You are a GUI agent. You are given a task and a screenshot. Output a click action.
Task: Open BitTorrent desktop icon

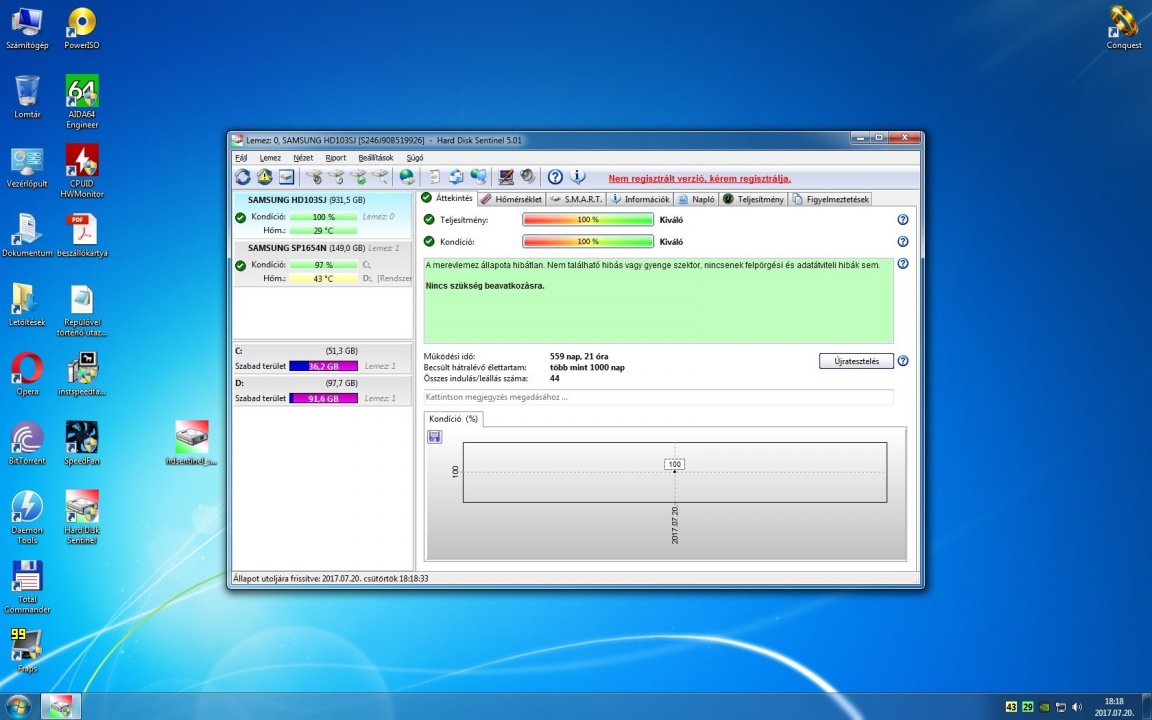click(x=27, y=443)
